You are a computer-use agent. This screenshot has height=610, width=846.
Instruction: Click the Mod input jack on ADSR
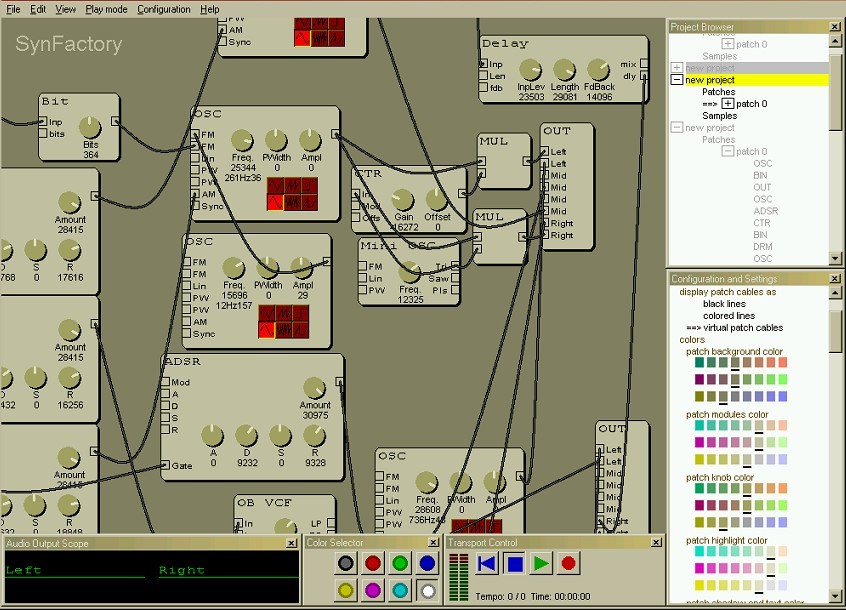tap(166, 382)
